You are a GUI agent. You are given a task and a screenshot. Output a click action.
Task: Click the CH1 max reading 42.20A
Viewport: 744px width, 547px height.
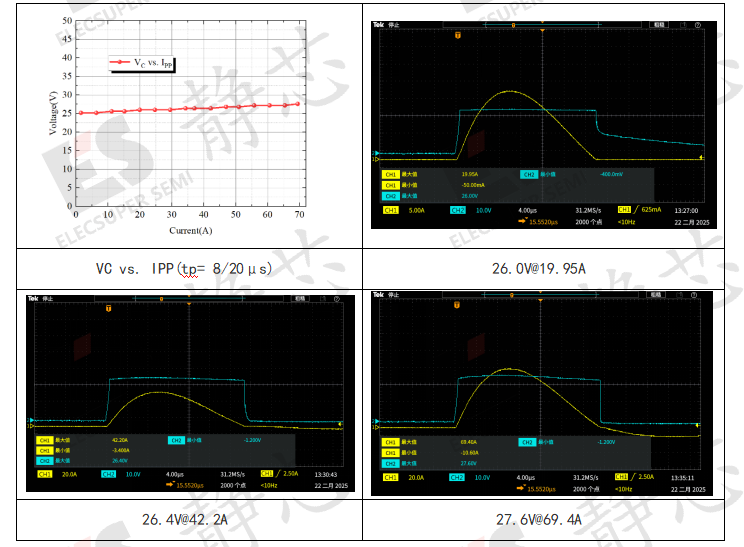tap(120, 440)
